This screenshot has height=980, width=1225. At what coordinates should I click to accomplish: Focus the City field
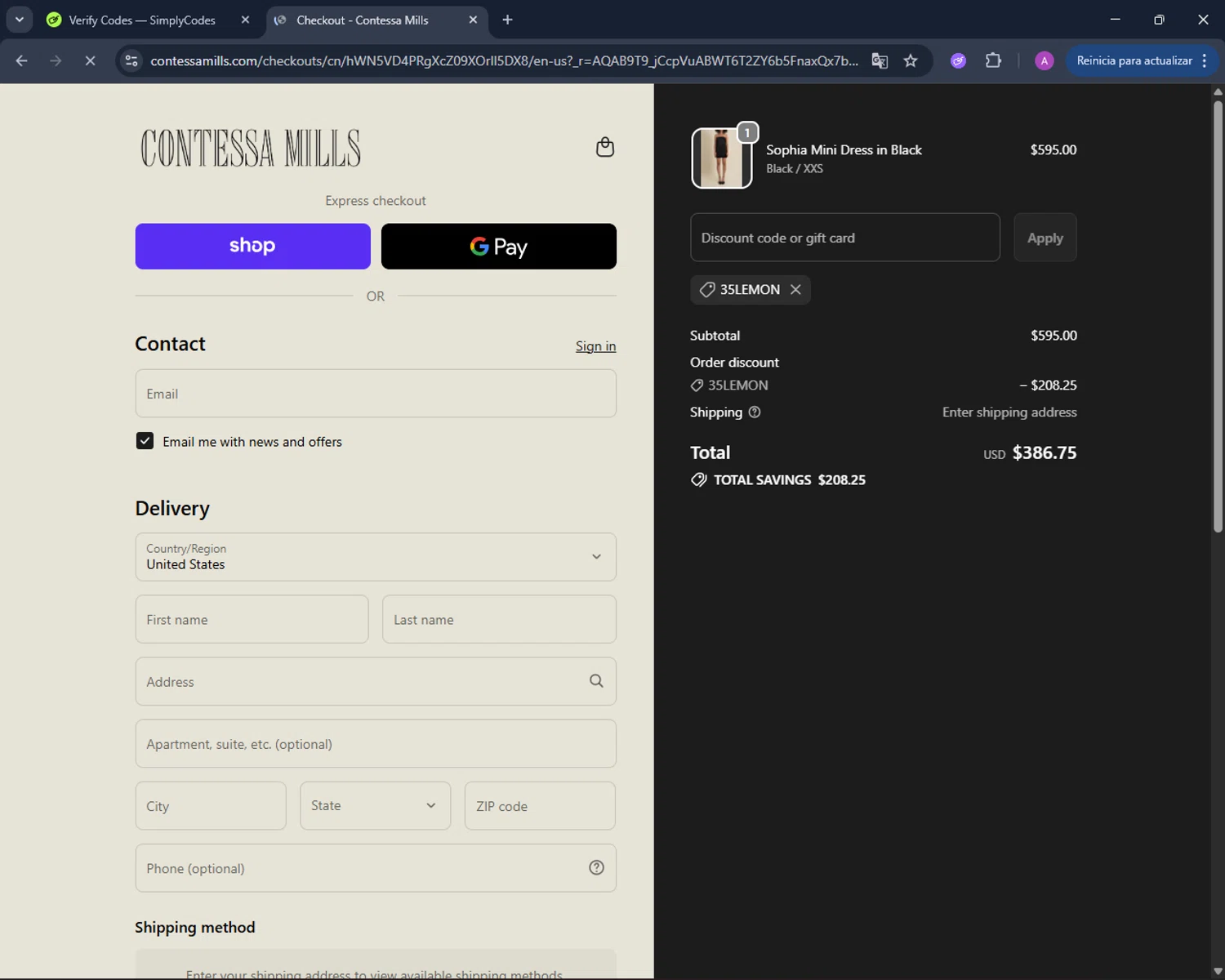tap(211, 805)
